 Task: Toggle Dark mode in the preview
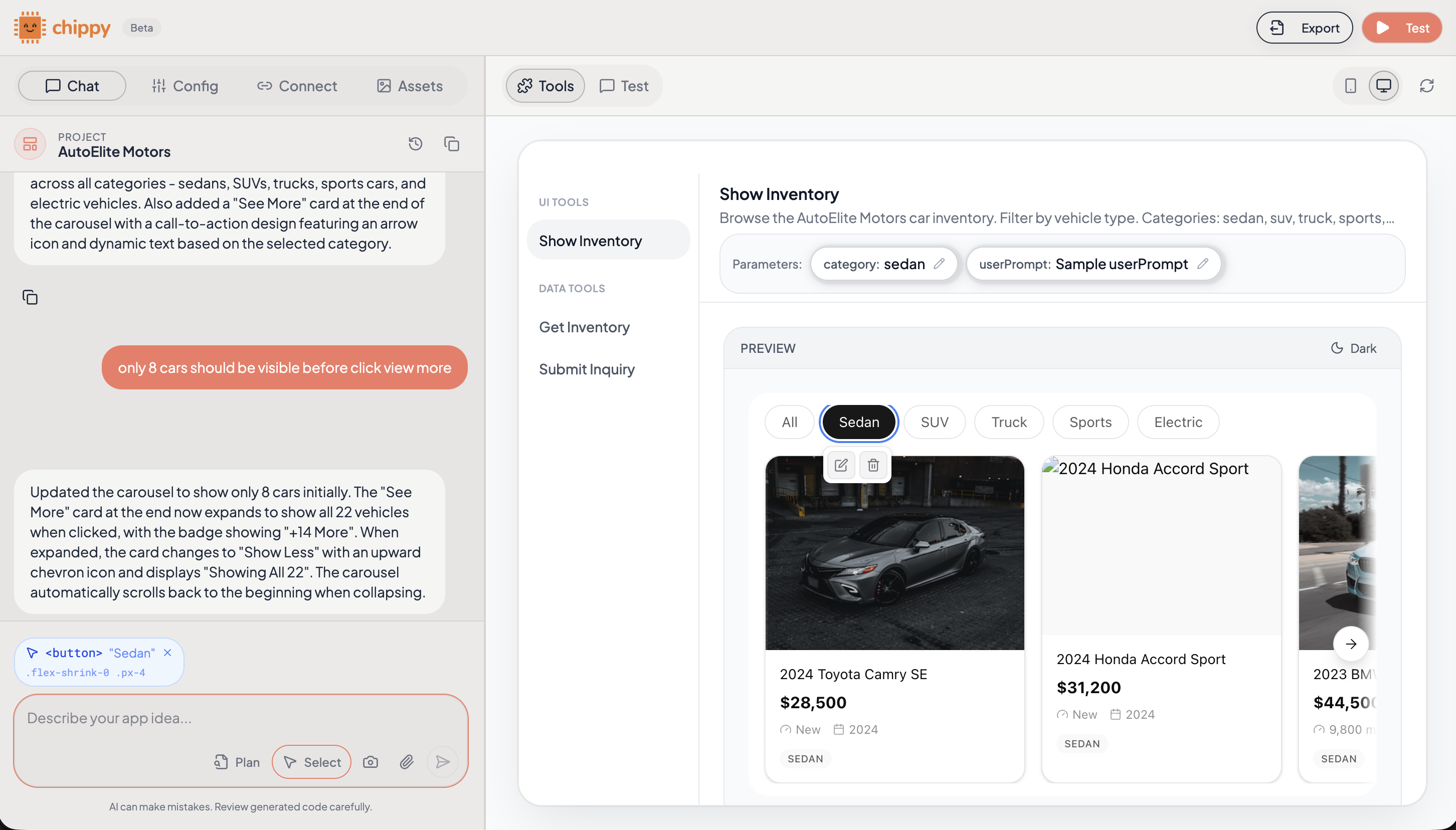[1353, 348]
